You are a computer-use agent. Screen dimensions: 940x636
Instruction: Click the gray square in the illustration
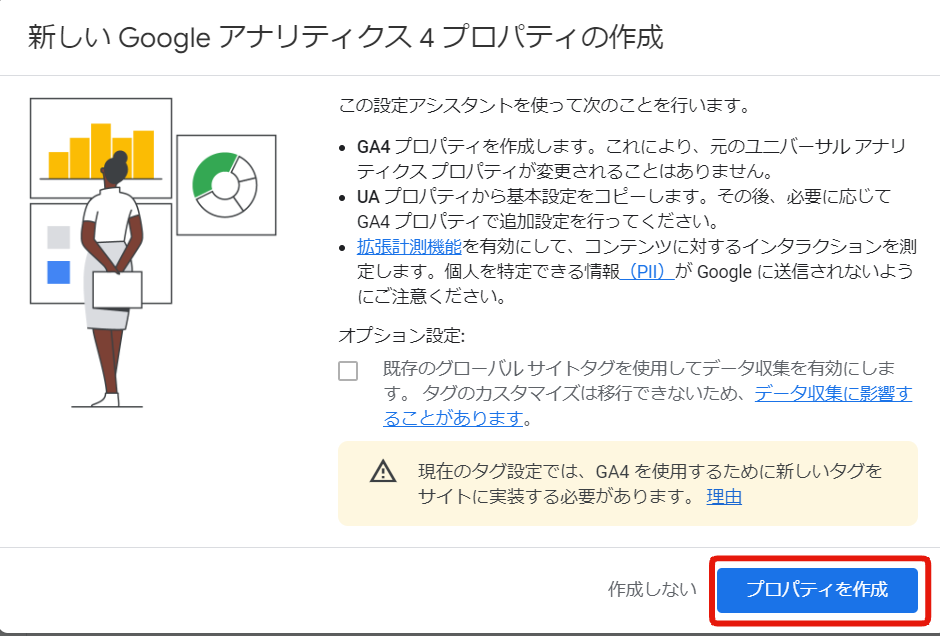[x=59, y=238]
